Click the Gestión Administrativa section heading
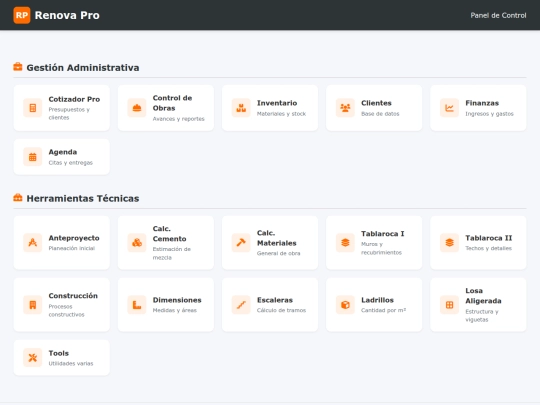Image resolution: width=540 pixels, height=405 pixels. click(x=83, y=68)
